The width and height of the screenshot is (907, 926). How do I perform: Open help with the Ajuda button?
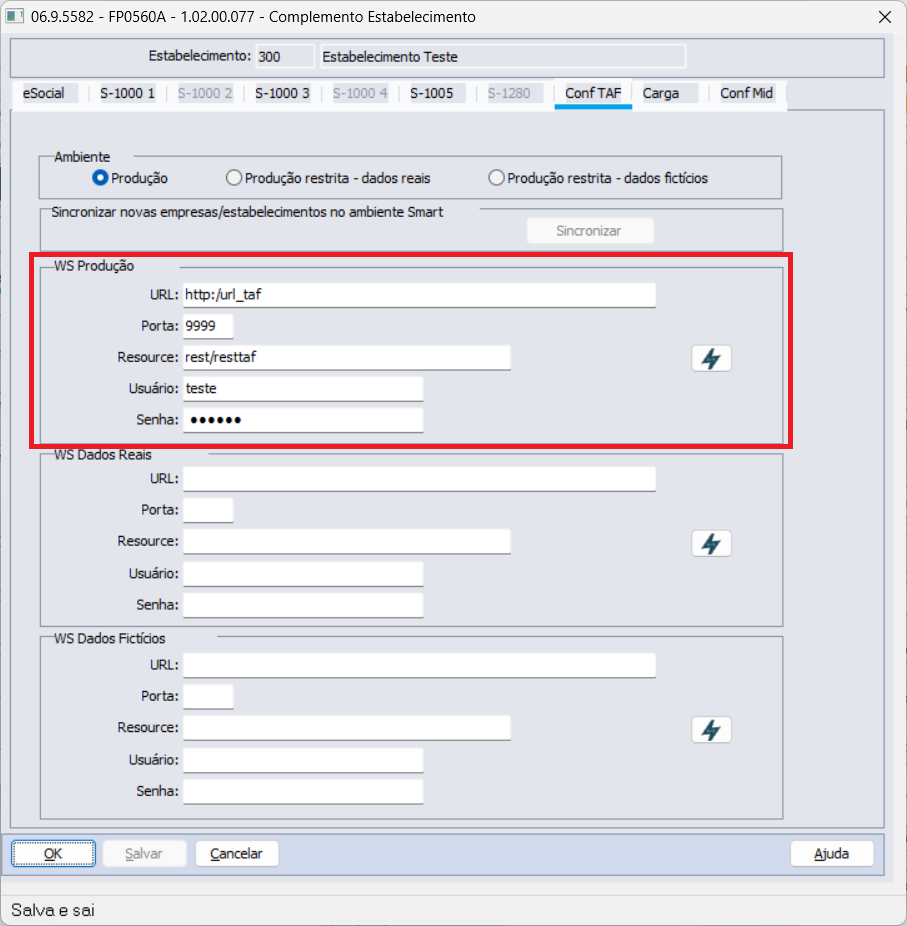click(831, 853)
